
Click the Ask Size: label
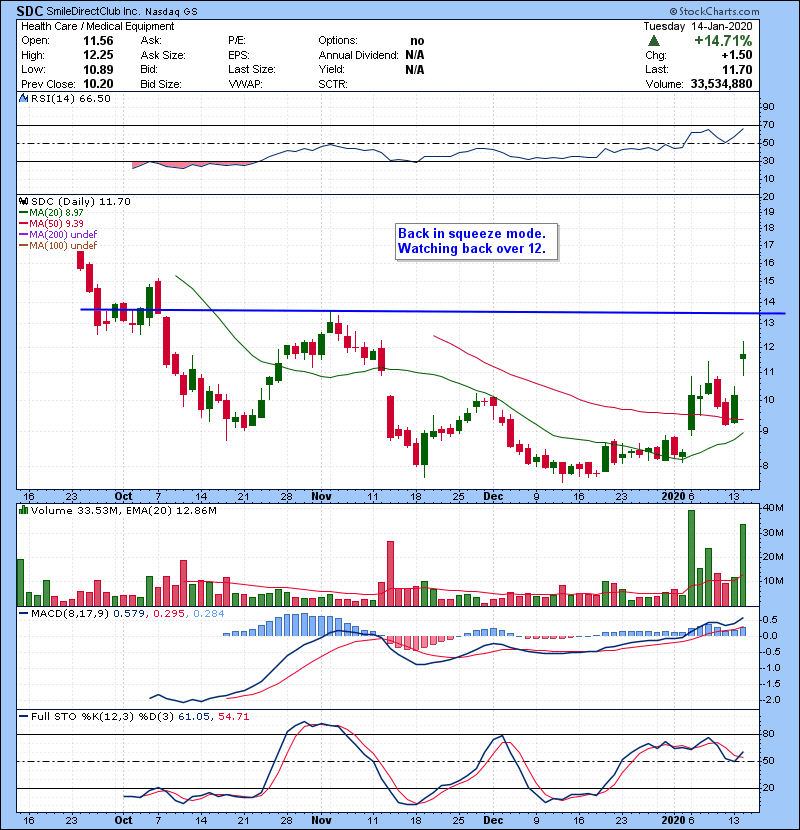(163, 55)
